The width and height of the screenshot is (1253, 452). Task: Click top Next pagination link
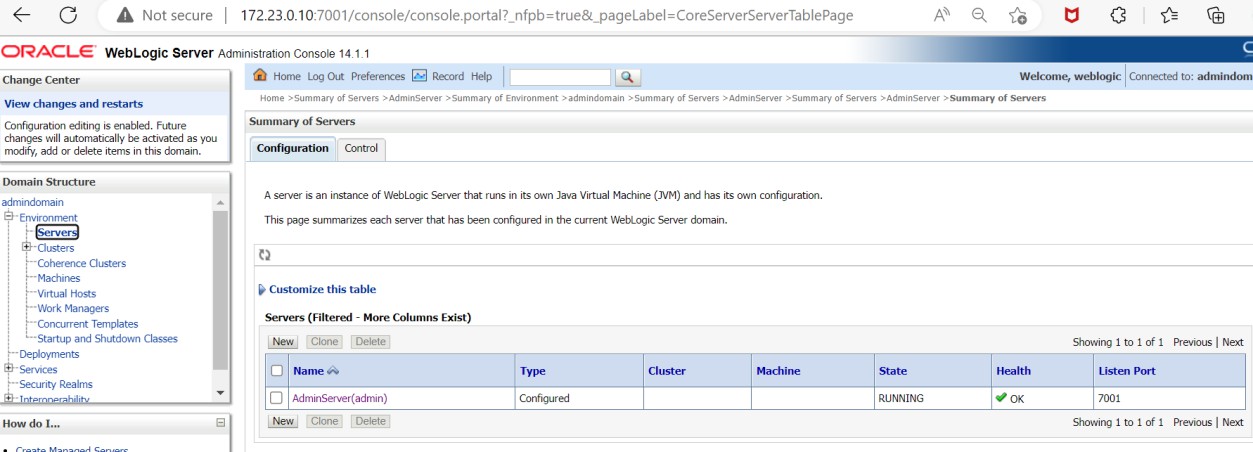pos(1233,342)
